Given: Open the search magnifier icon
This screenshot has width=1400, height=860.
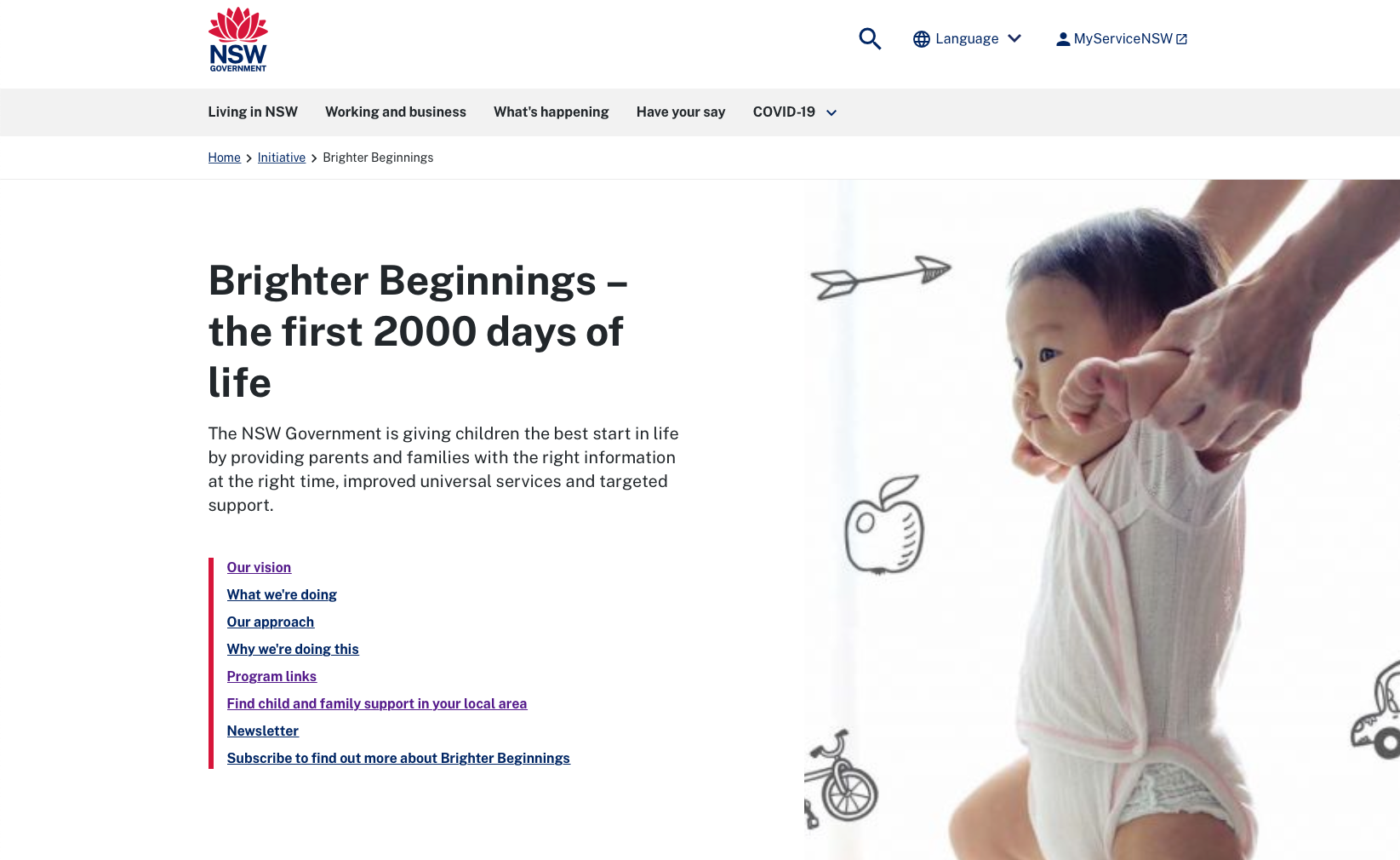Looking at the screenshot, I should pyautogui.click(x=870, y=39).
